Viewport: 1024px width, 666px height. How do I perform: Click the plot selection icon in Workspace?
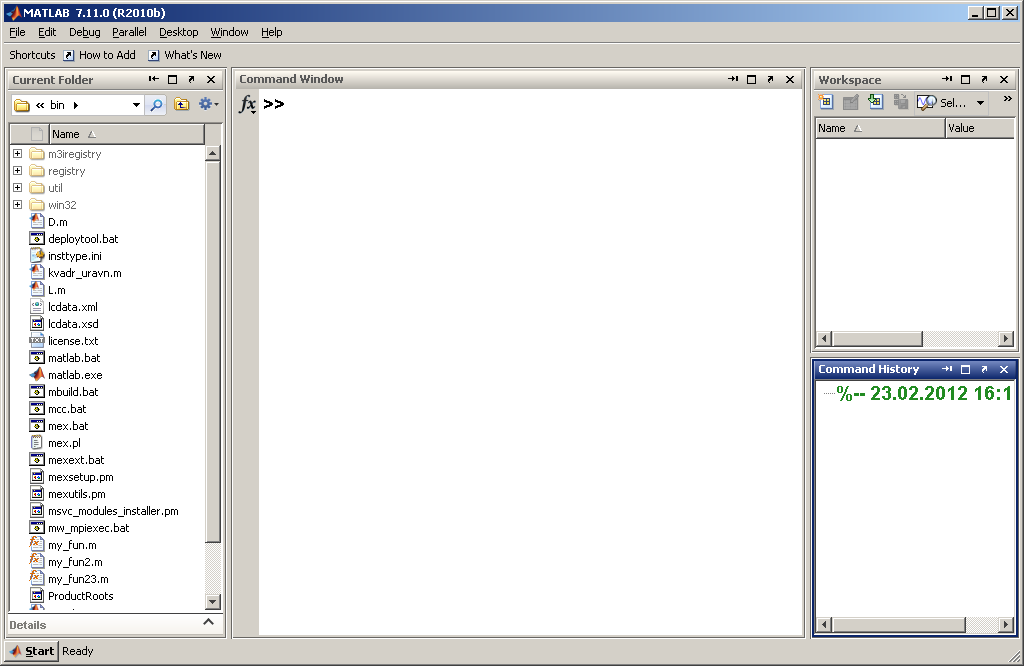tap(926, 103)
